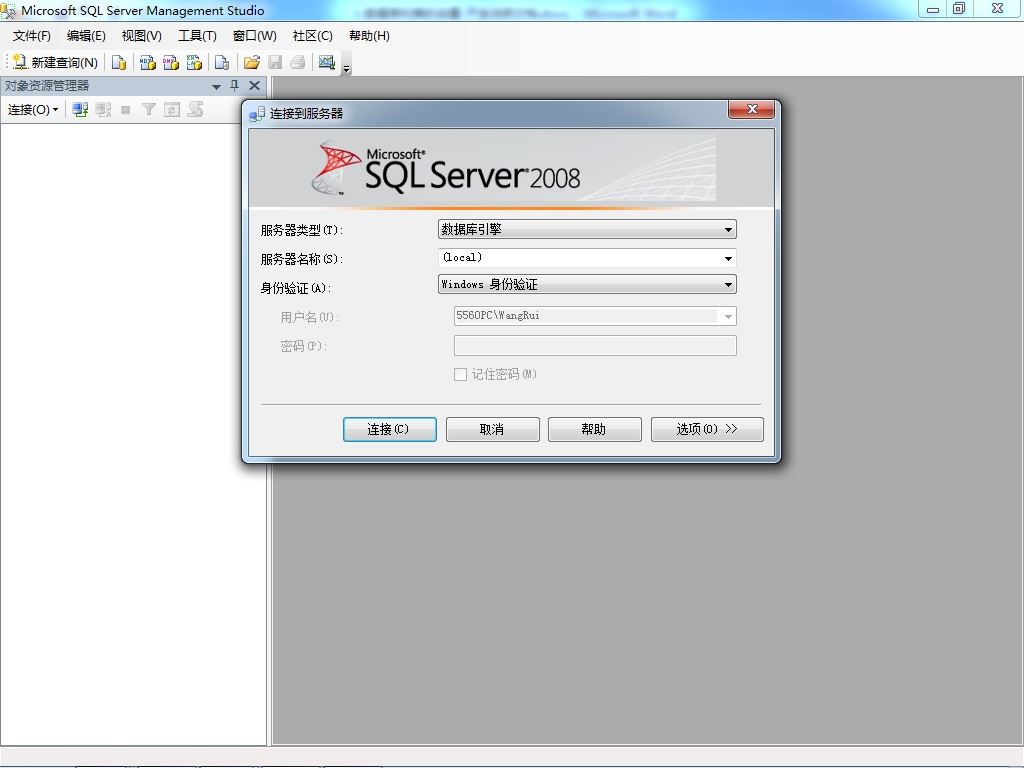Toggle auto-hide pin on 对象资源管理器
1024x768 pixels.
point(234,86)
